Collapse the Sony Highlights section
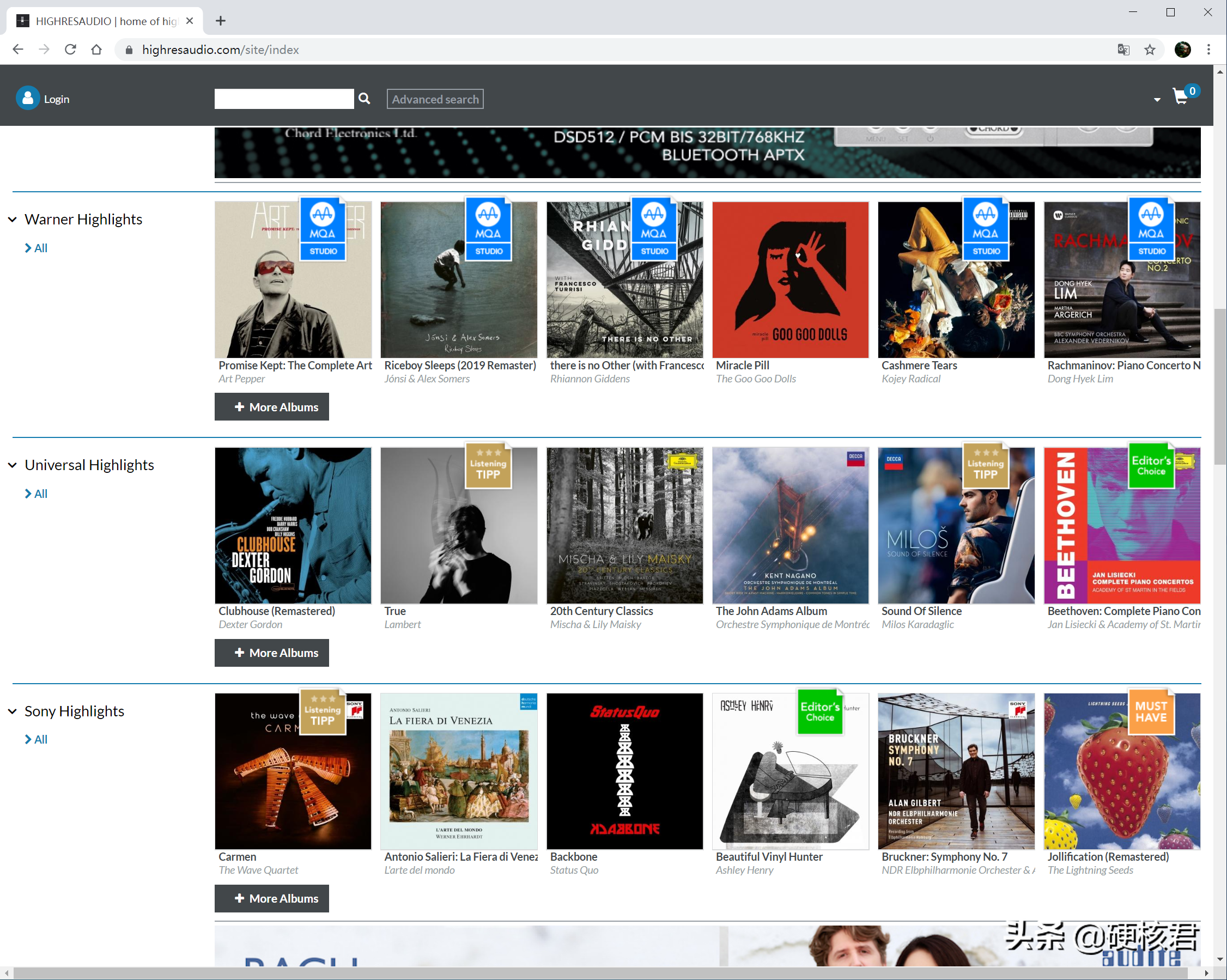The width and height of the screenshot is (1227, 980). pyautogui.click(x=13, y=711)
